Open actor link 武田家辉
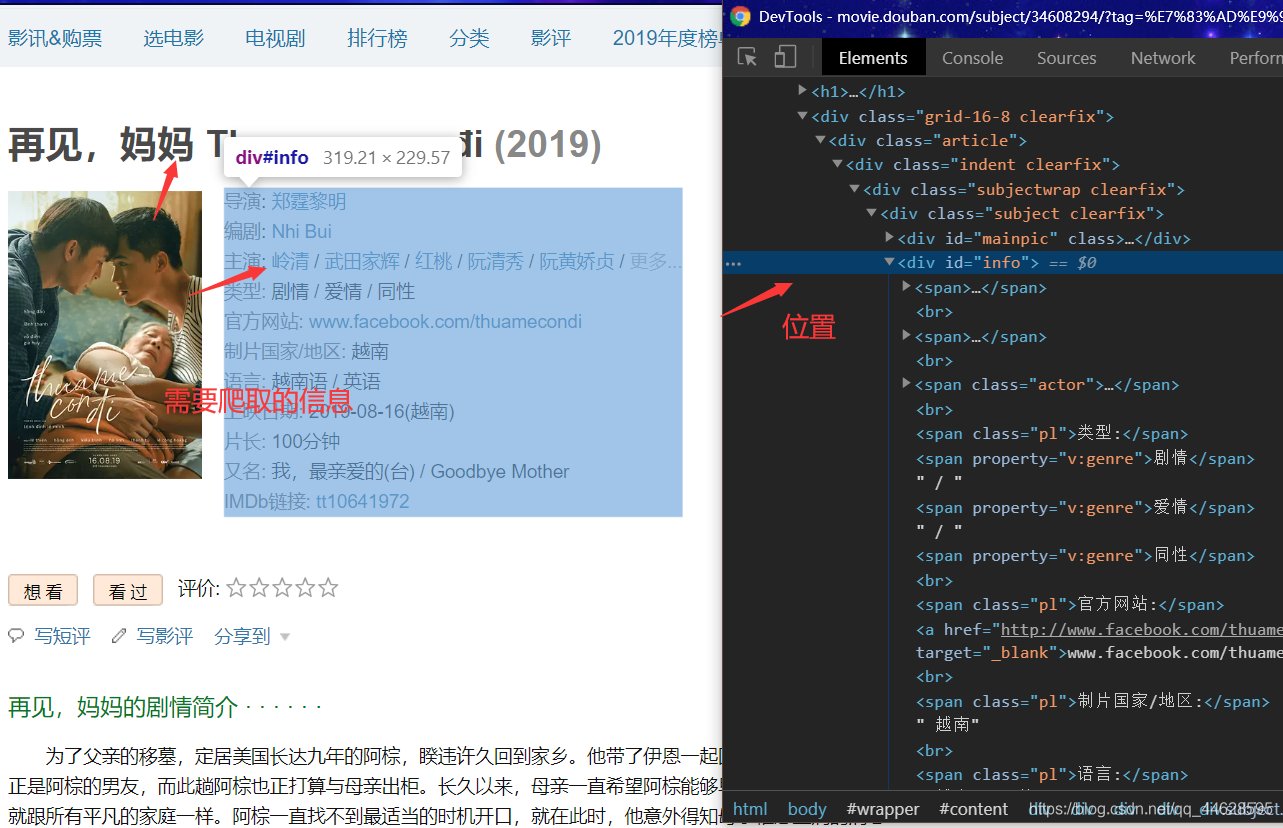The image size is (1283, 828). pos(362,262)
